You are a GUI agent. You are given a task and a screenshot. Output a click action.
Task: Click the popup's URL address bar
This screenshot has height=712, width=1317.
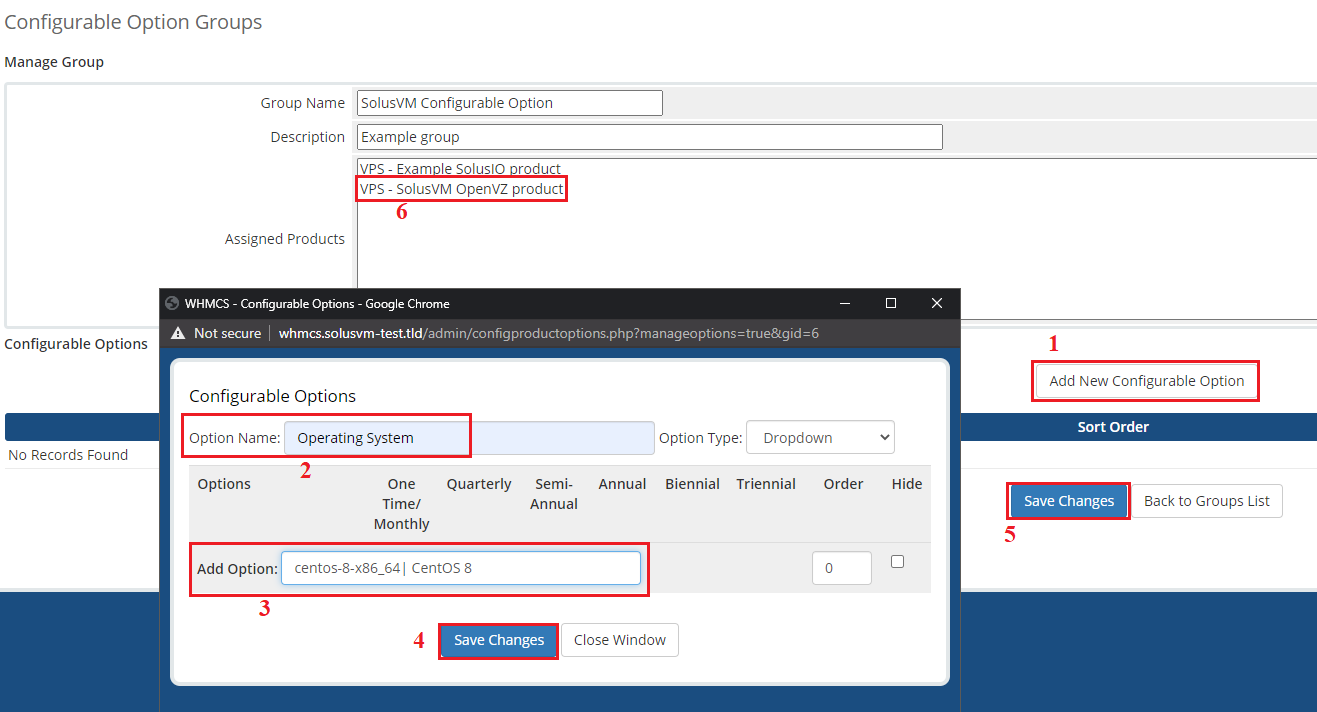[x=548, y=334]
